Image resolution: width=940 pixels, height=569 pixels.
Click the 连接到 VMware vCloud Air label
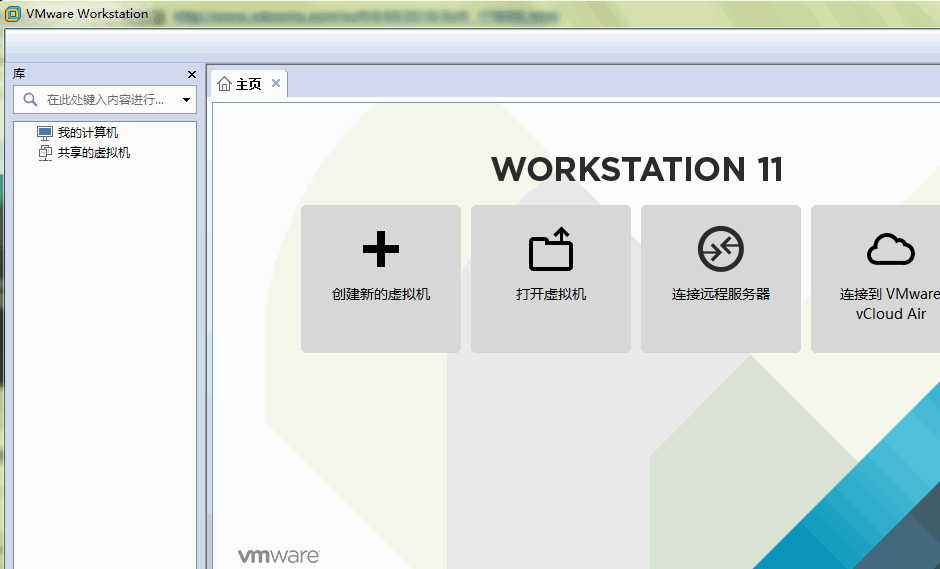tap(890, 303)
